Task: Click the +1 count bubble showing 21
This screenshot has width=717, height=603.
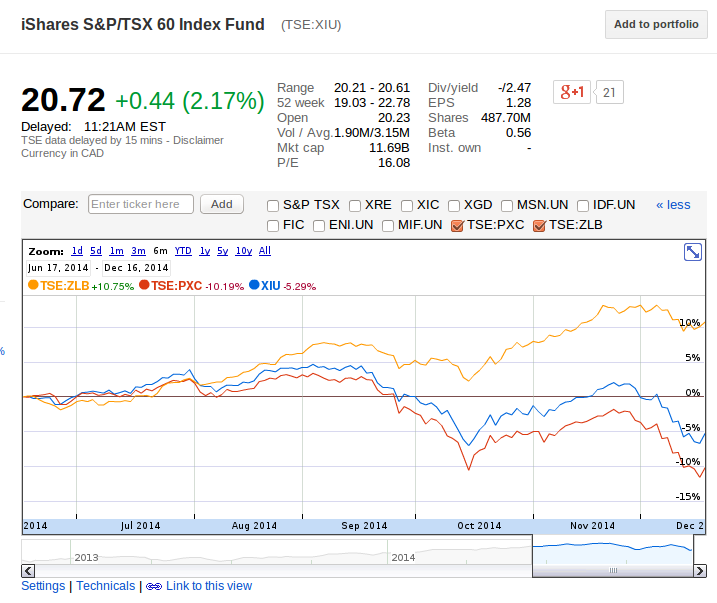Action: [x=609, y=92]
